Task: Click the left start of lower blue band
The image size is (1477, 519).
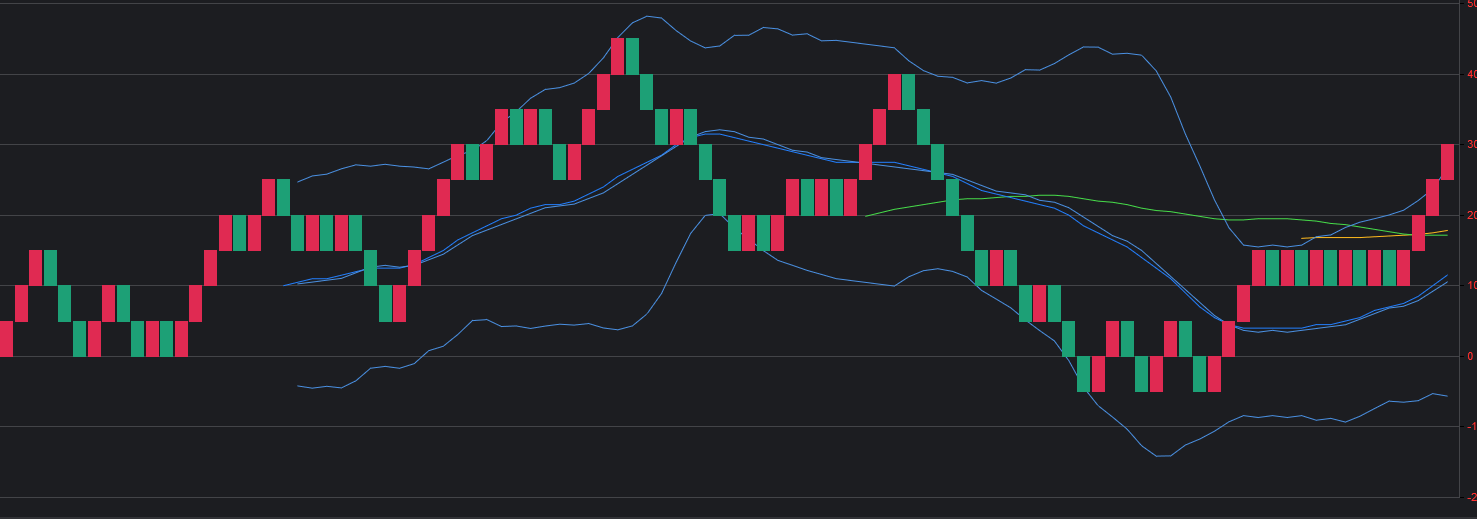Action: (299, 386)
